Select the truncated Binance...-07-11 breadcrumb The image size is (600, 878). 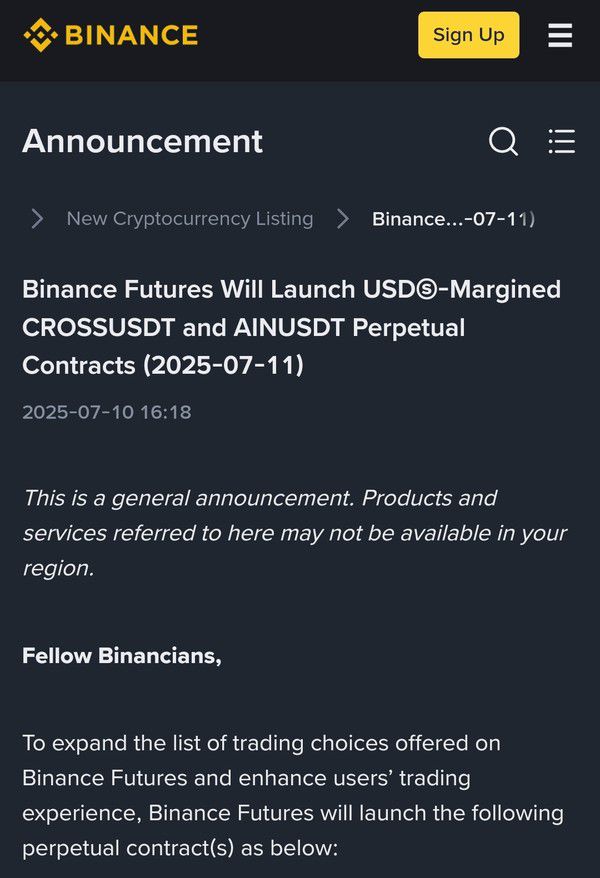(453, 219)
